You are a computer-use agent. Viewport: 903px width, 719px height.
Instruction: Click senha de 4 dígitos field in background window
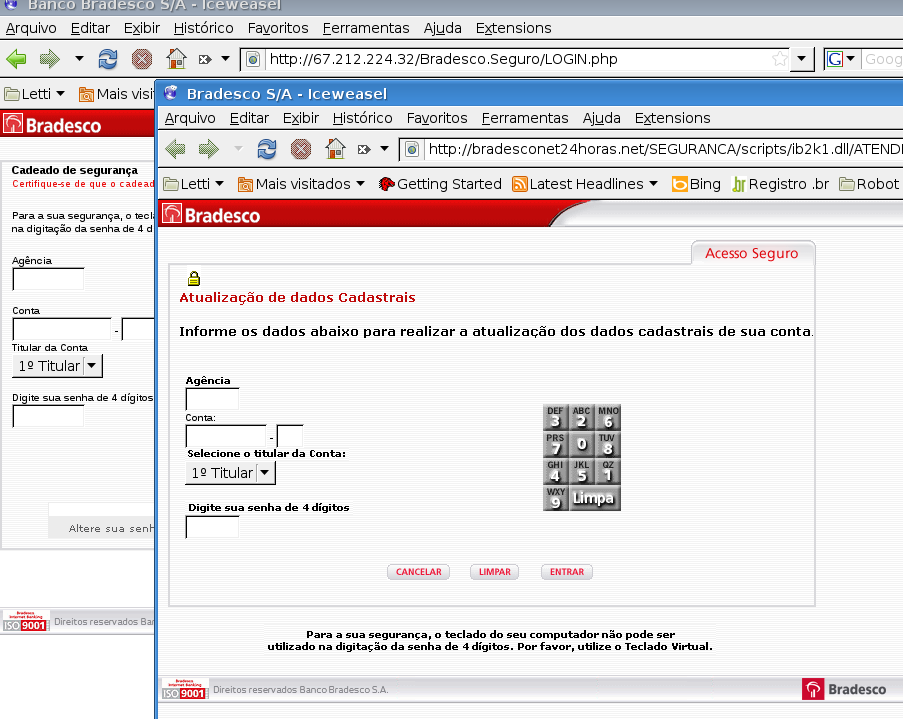(48, 416)
